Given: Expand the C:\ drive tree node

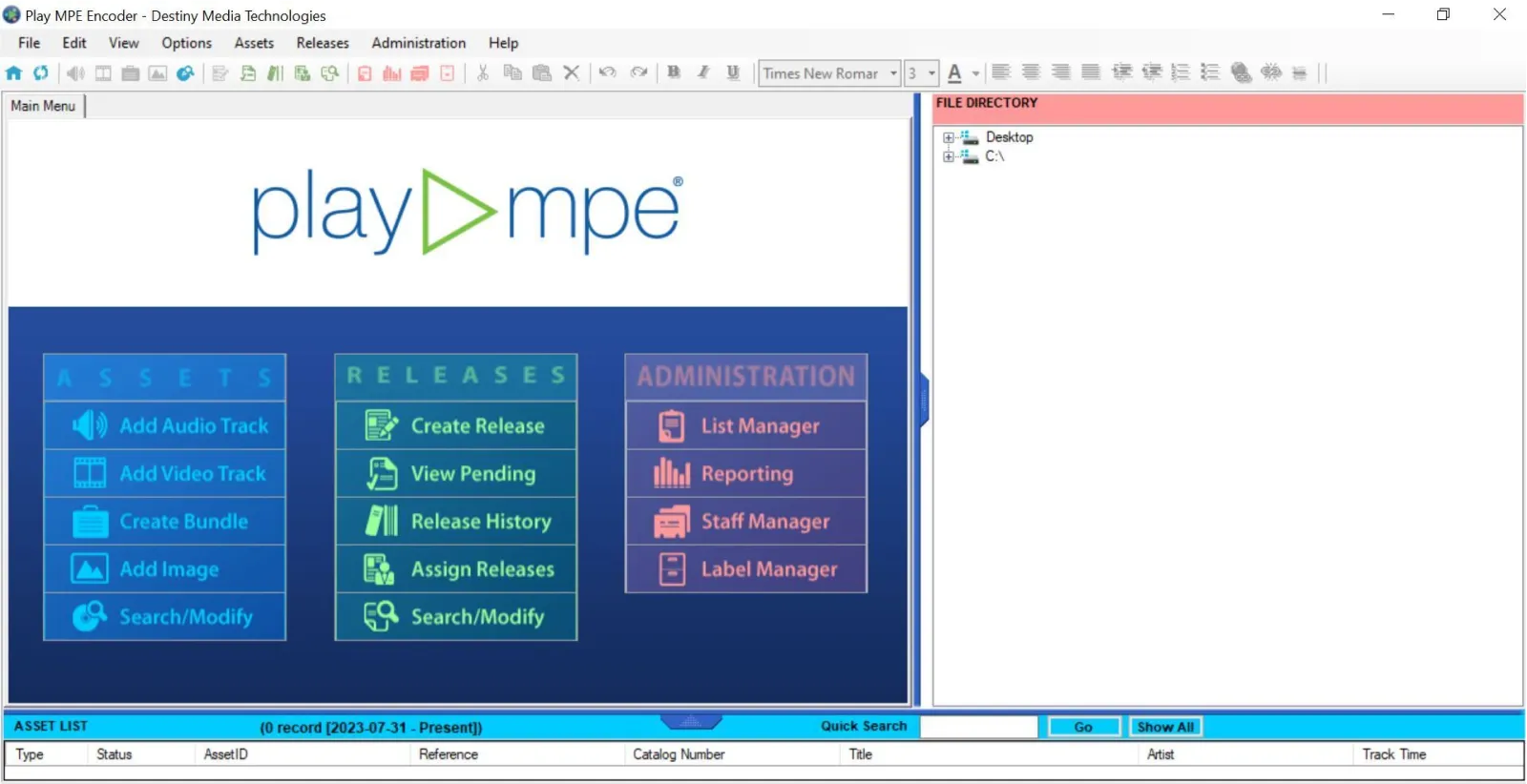Looking at the screenshot, I should tap(949, 156).
